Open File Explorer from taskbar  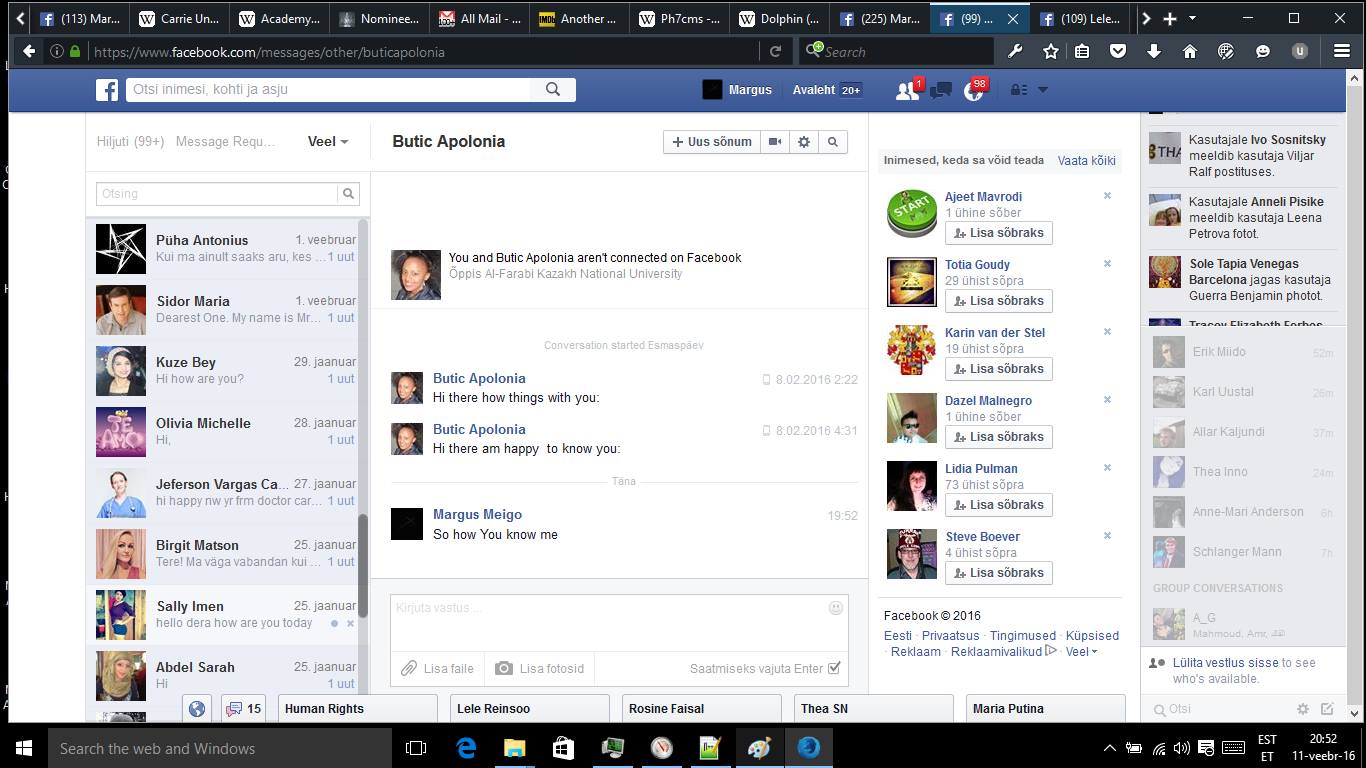tap(514, 748)
